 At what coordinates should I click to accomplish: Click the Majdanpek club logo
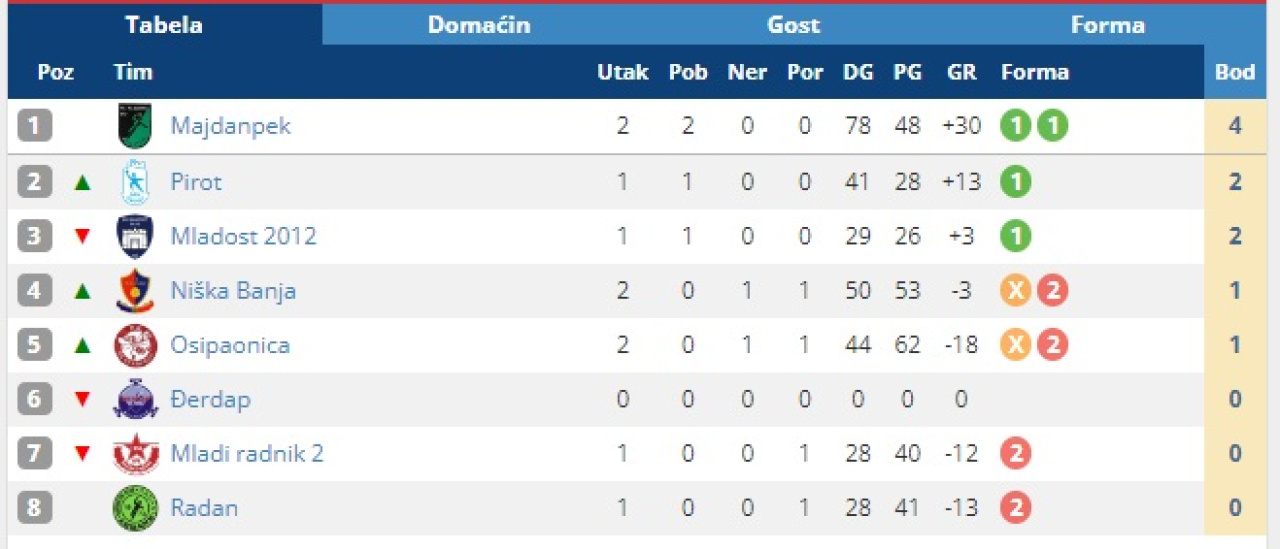click(x=135, y=126)
